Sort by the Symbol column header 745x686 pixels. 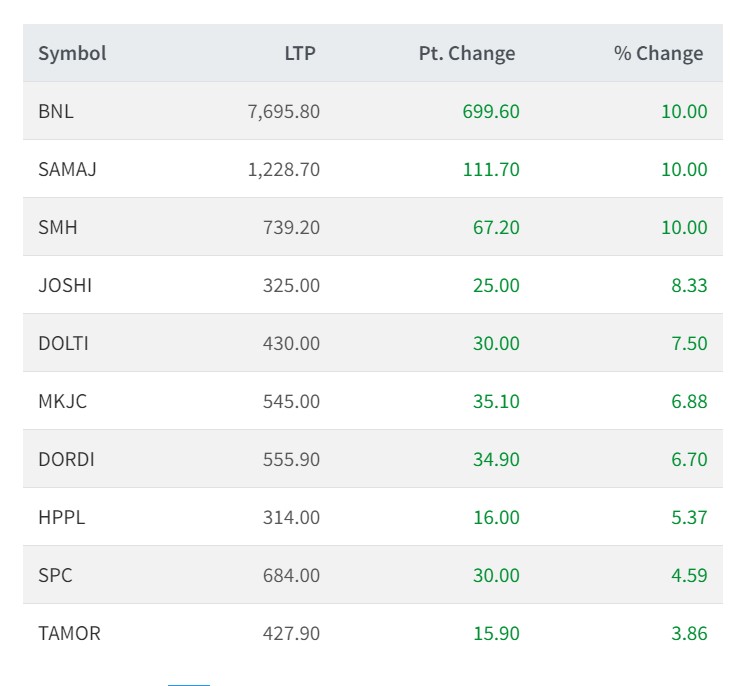tap(72, 53)
